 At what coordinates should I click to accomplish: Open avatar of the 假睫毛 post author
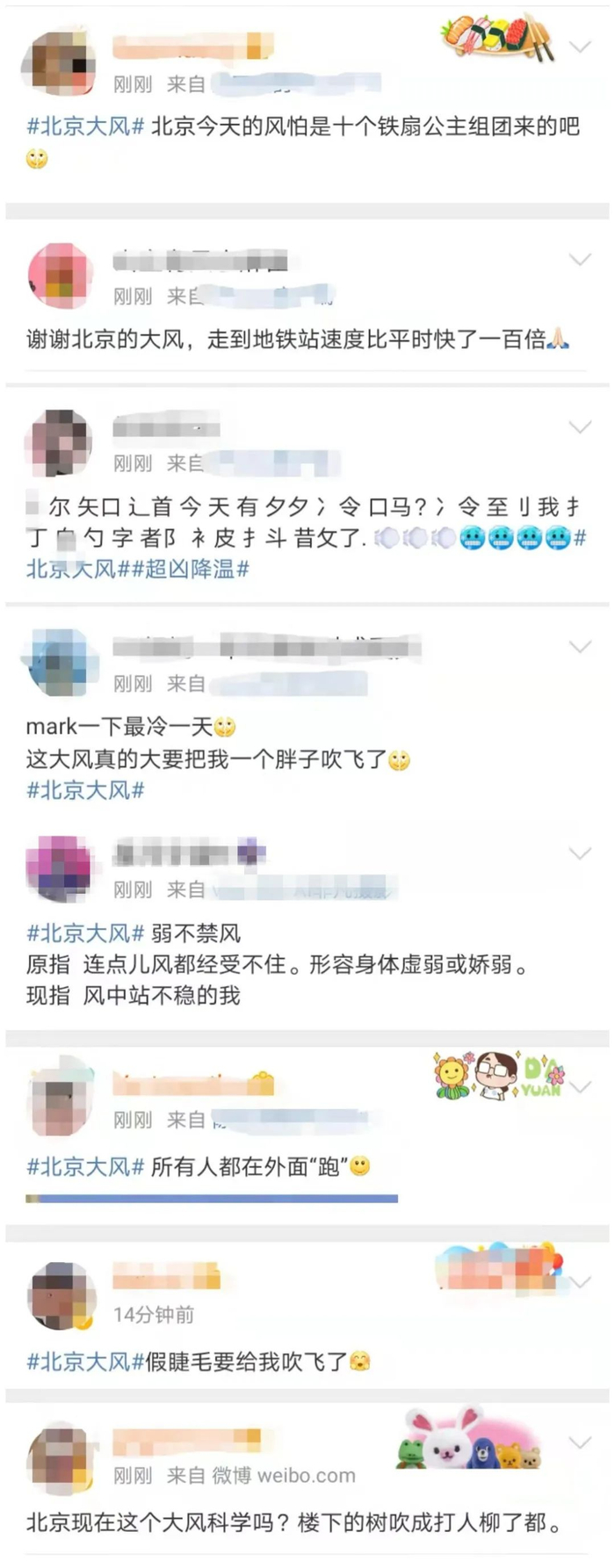(60, 1295)
